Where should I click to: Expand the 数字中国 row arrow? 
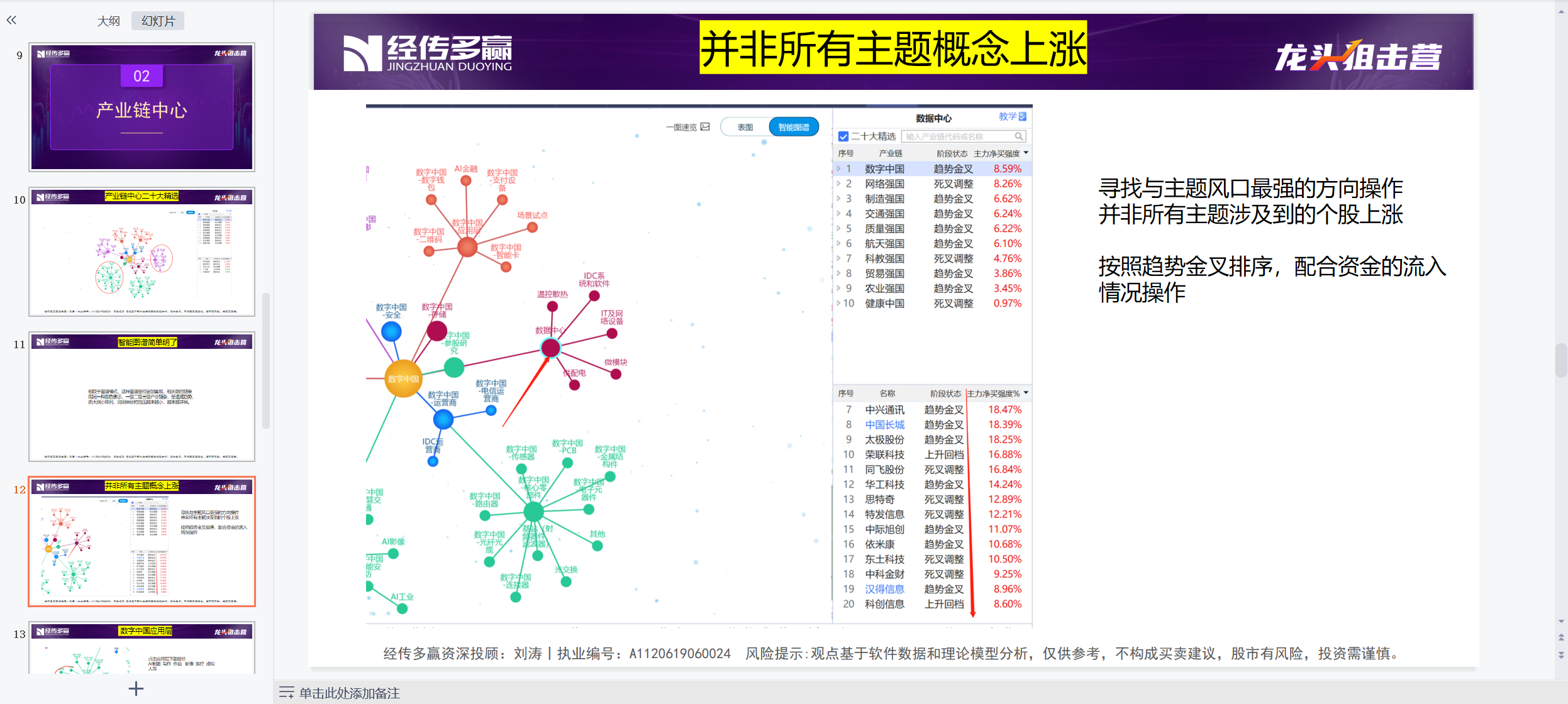click(x=838, y=168)
